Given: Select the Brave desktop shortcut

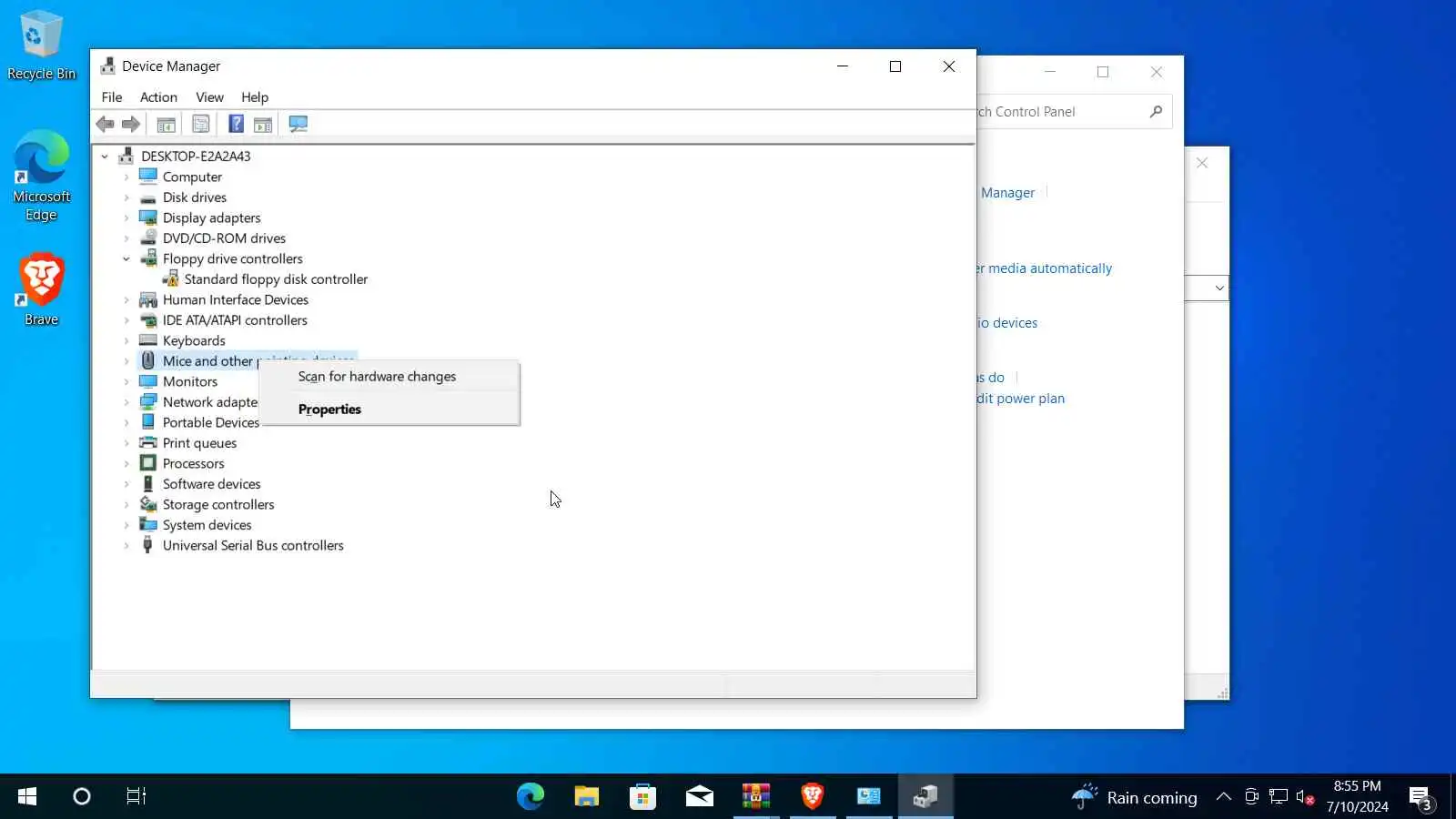Looking at the screenshot, I should pyautogui.click(x=41, y=289).
